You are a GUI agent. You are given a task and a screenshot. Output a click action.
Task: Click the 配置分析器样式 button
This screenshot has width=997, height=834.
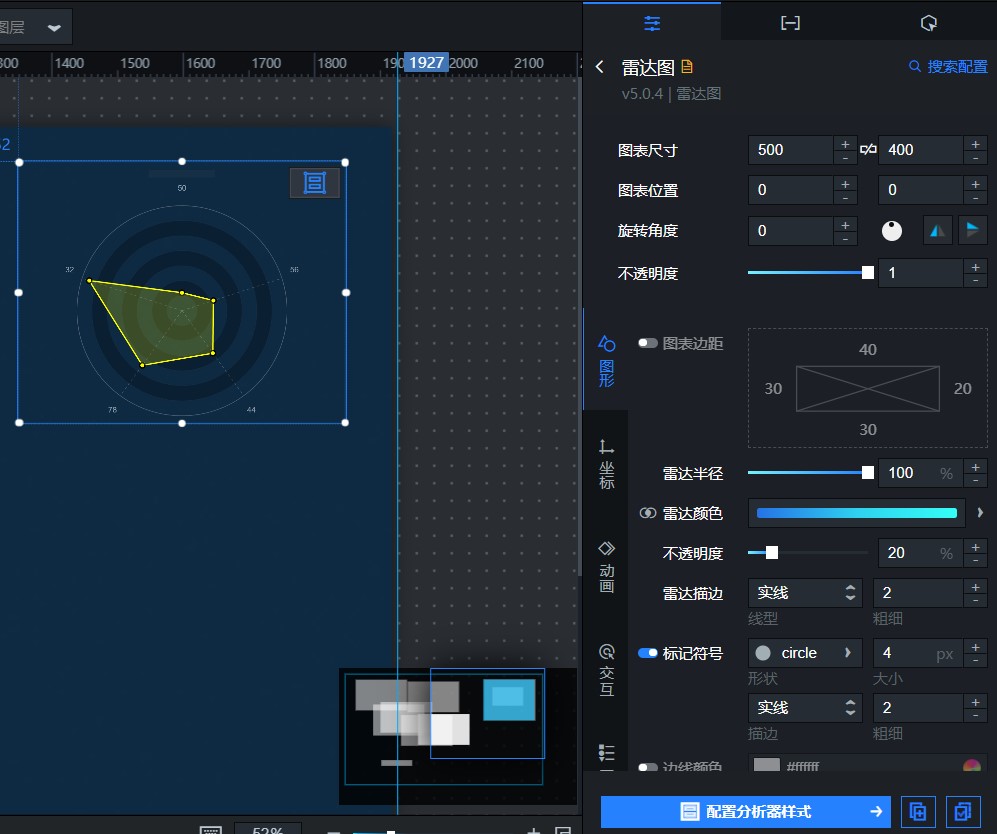[x=746, y=812]
